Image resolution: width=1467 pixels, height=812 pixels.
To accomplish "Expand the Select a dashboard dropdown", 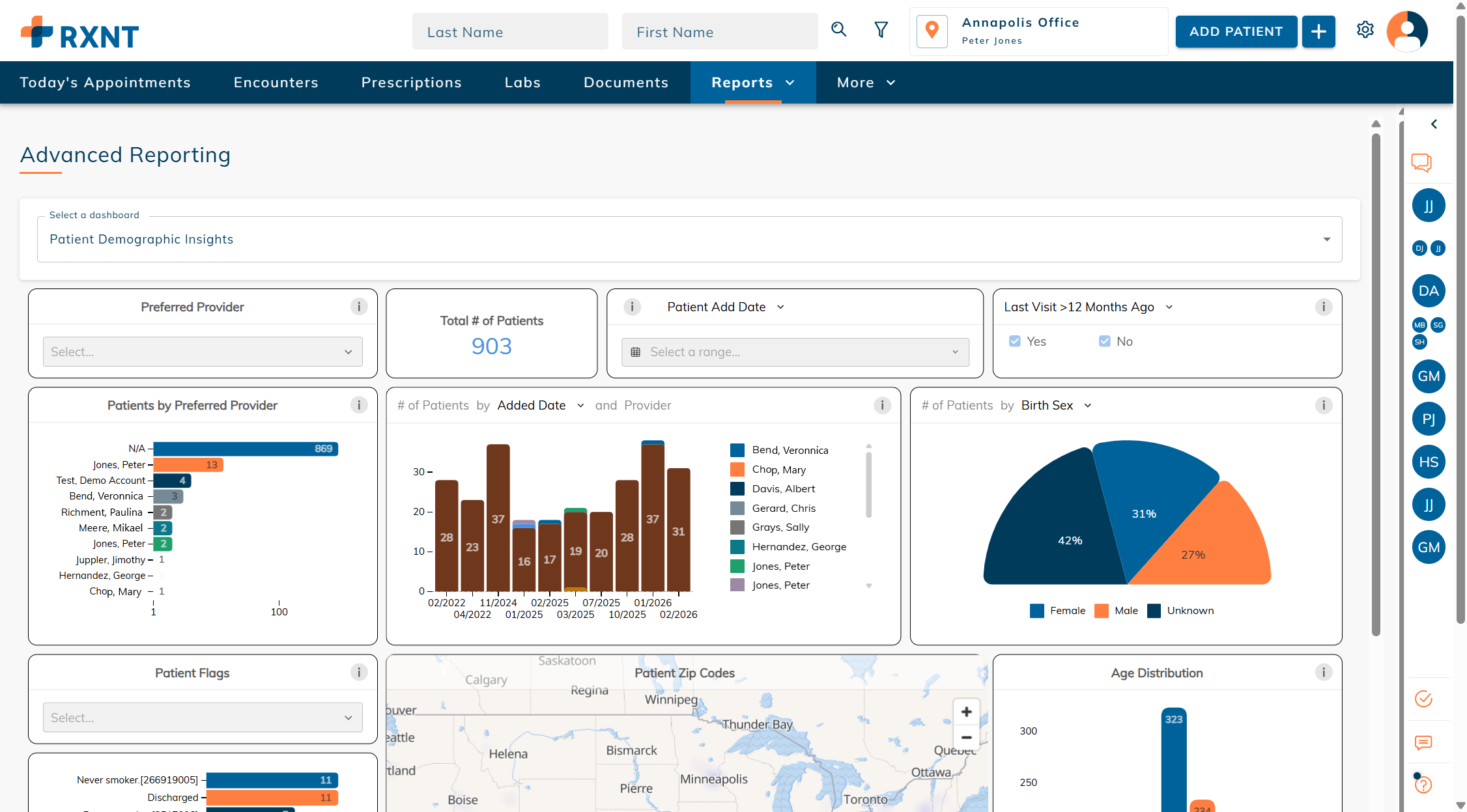I will tap(689, 239).
